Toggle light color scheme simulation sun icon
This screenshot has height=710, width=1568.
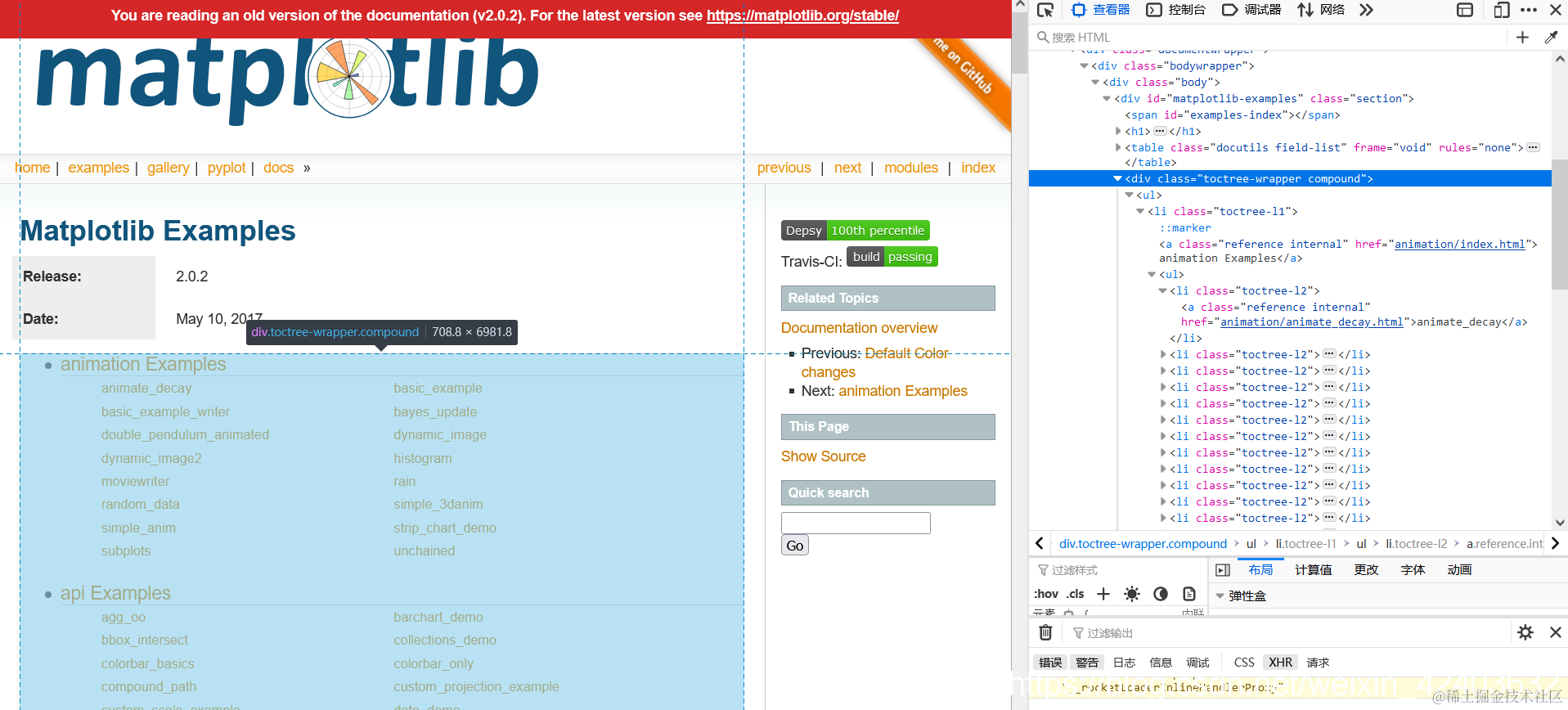click(1131, 594)
